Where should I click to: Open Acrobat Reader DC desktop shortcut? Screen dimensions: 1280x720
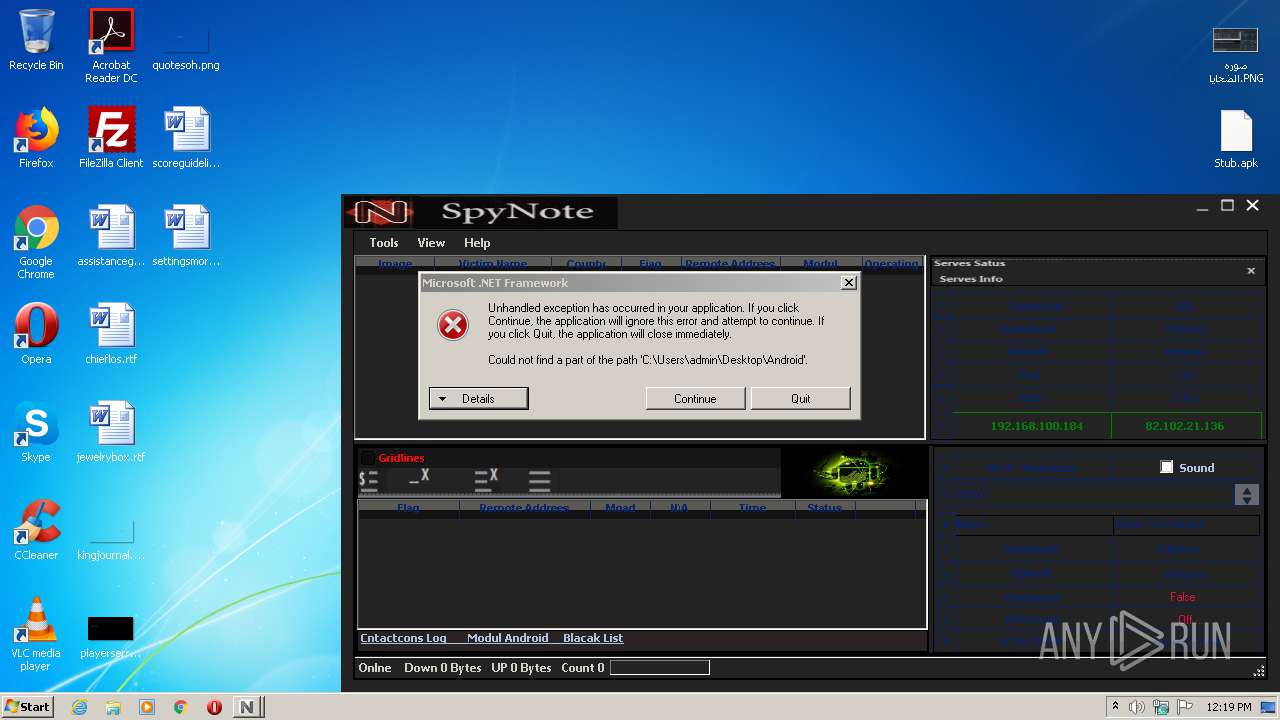pos(111,46)
